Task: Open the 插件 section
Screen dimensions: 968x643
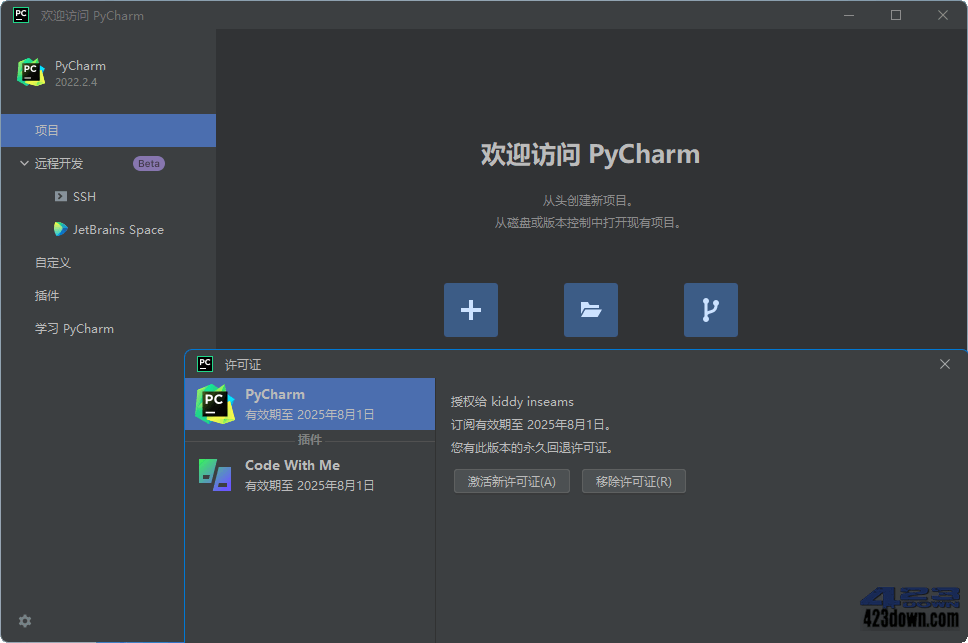Action: point(51,295)
